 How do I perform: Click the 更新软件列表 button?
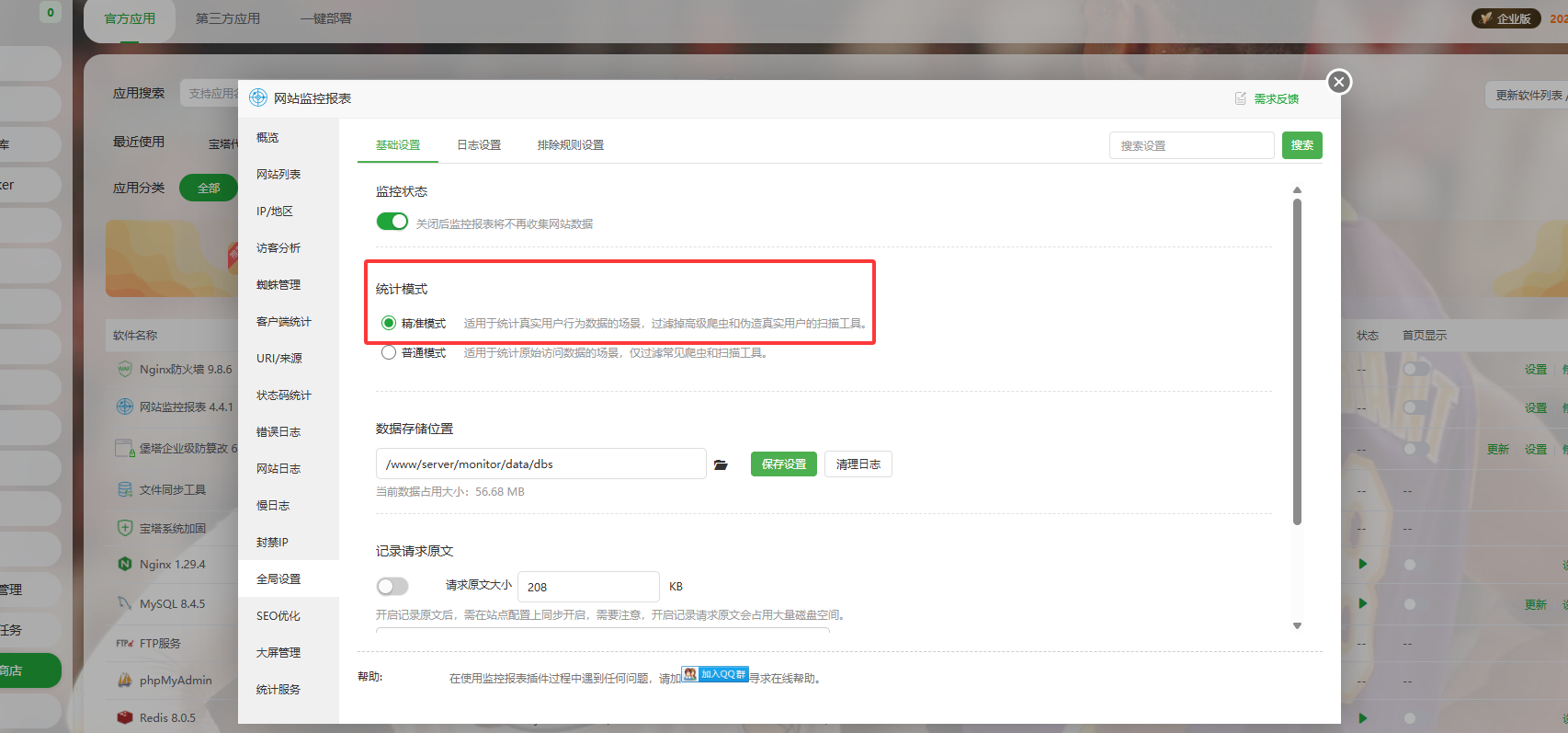pos(1528,95)
